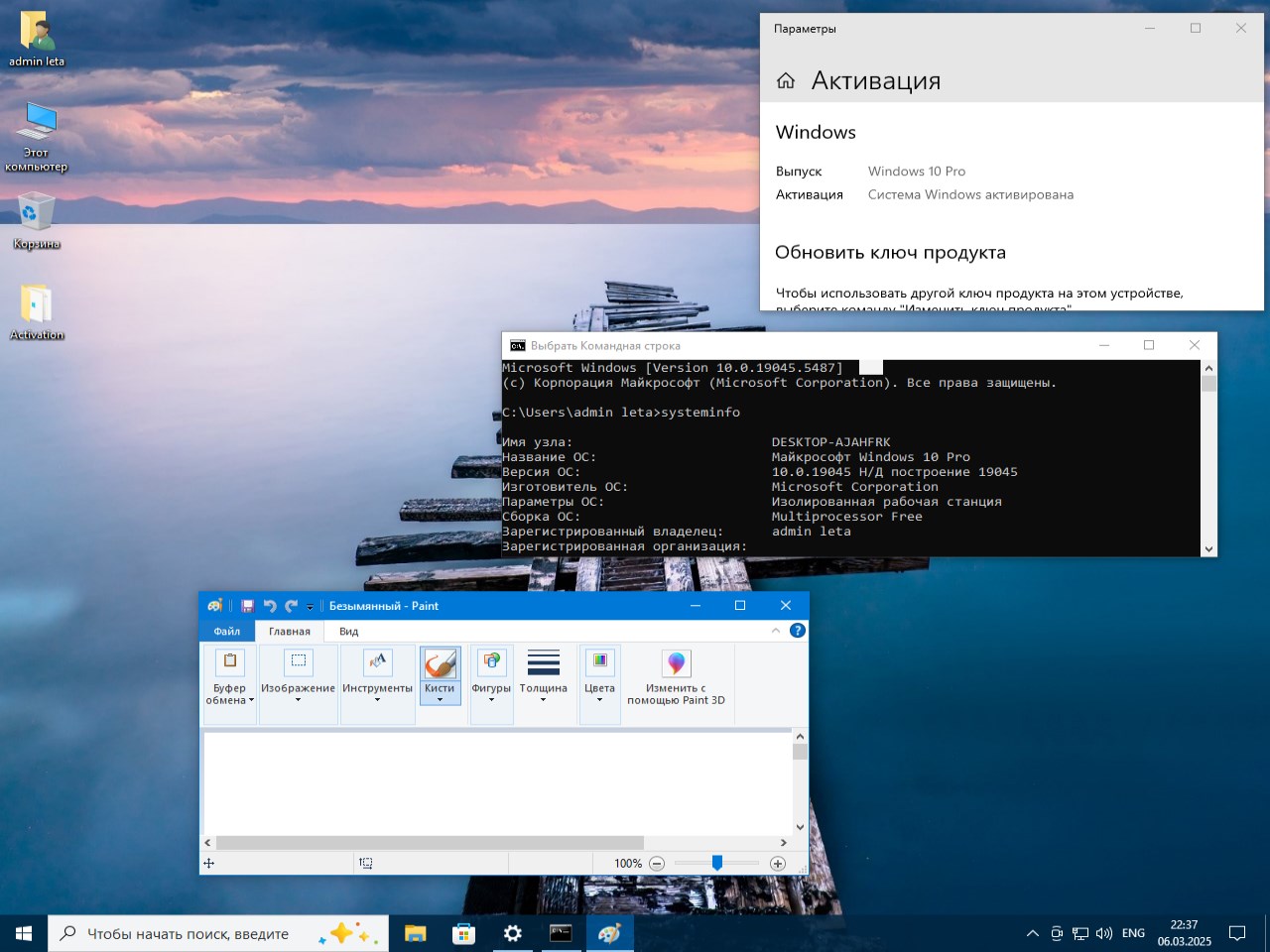Click the Paint vertical scrollbar down arrow
The height and width of the screenshot is (952, 1270).
click(x=800, y=827)
